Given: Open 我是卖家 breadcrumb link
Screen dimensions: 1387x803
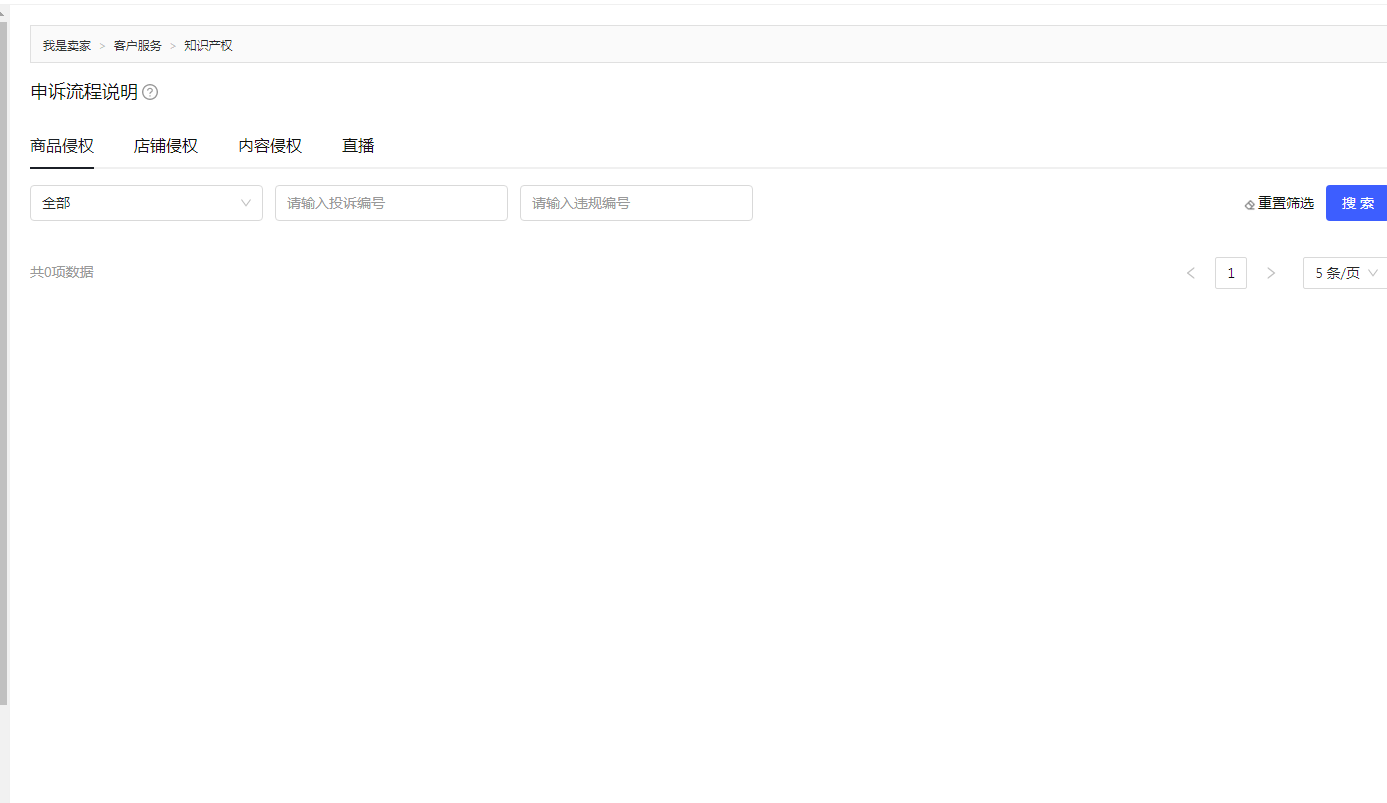Looking at the screenshot, I should click(66, 46).
